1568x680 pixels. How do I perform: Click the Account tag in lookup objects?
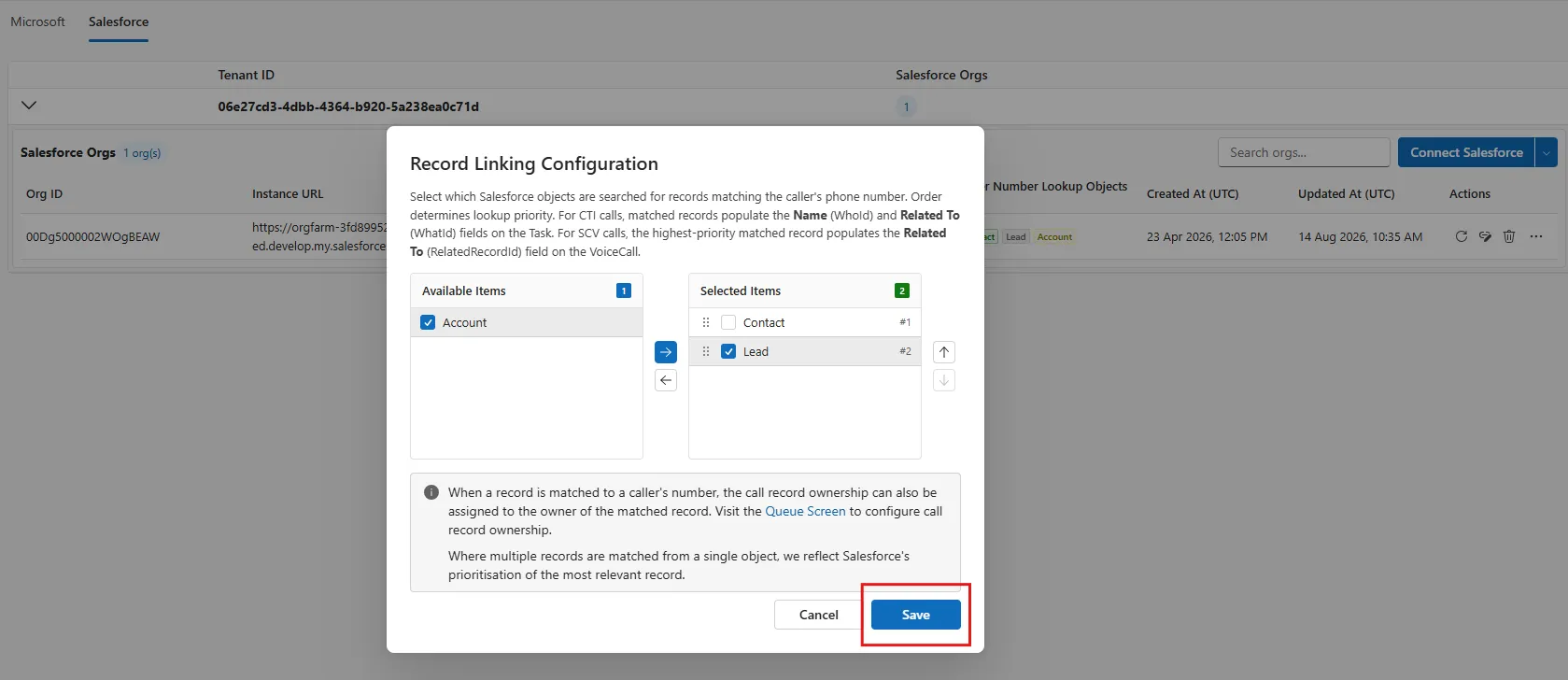pyautogui.click(x=1054, y=237)
